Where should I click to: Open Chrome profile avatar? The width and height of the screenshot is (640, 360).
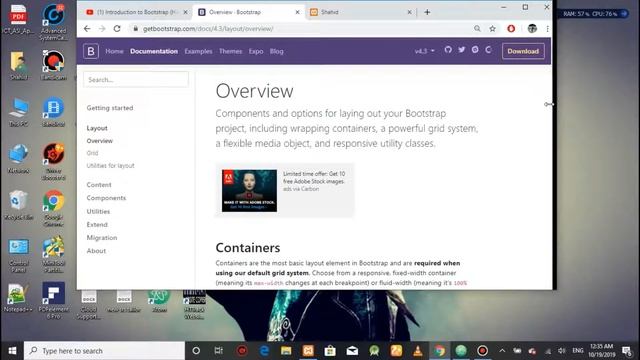[x=532, y=29]
